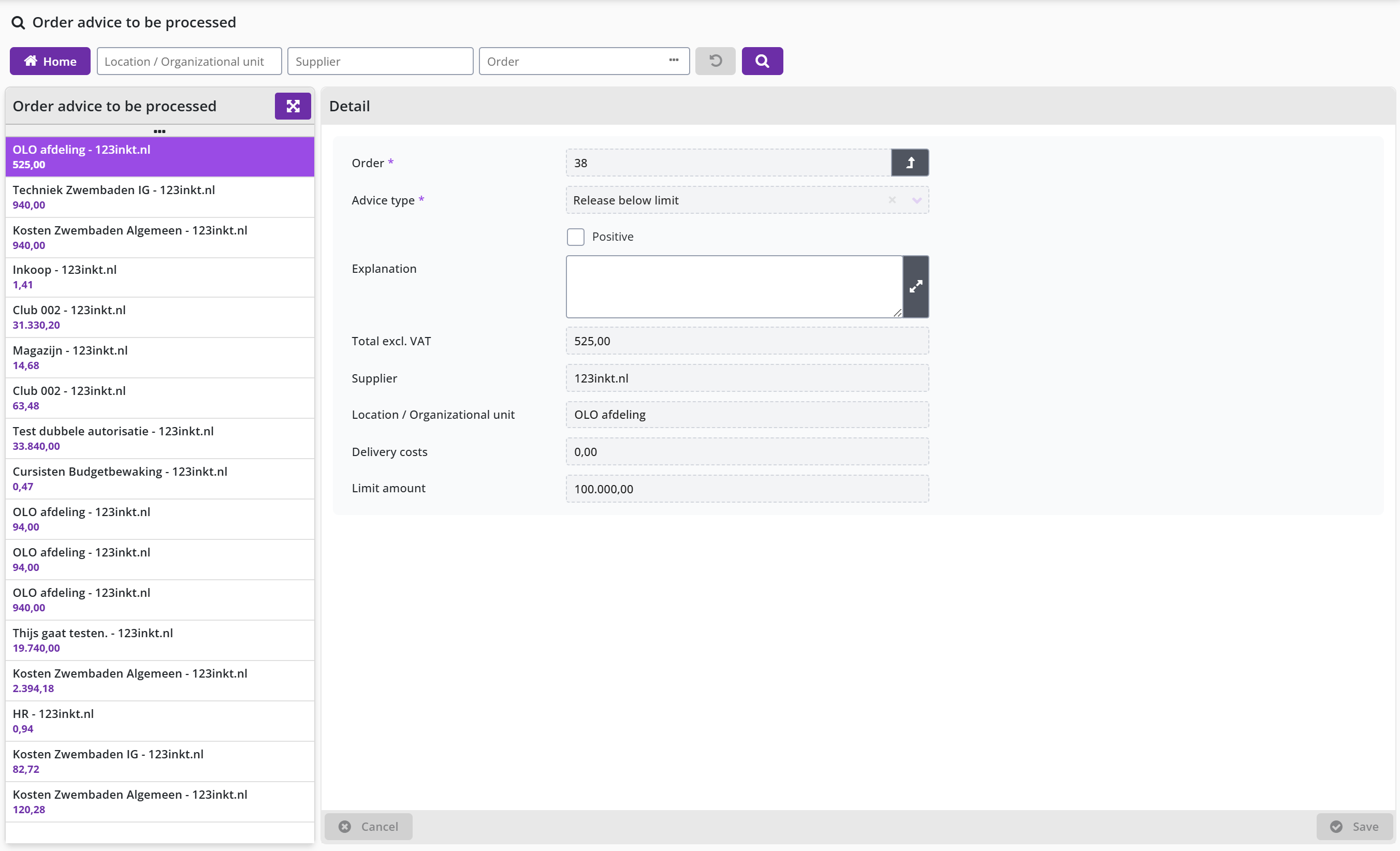This screenshot has height=851, width=1400.
Task: Click the Cancel button
Action: [x=368, y=826]
